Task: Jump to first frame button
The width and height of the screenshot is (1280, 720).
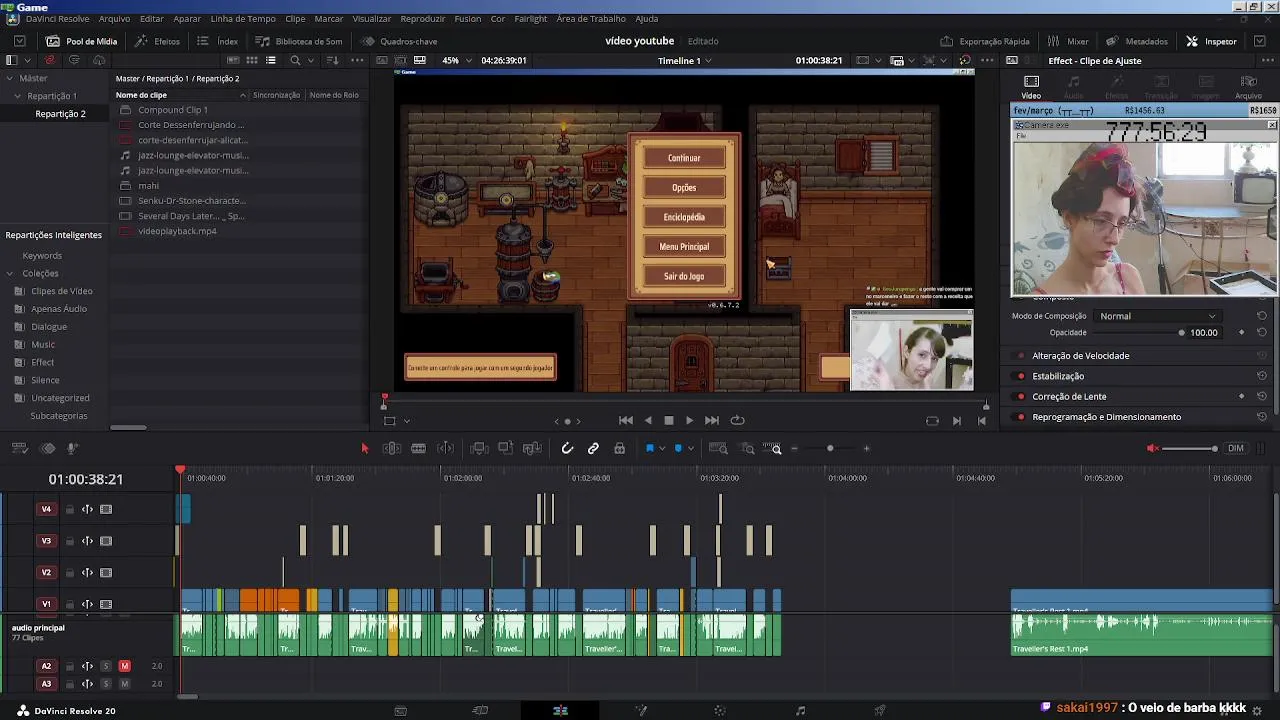Action: click(x=626, y=421)
